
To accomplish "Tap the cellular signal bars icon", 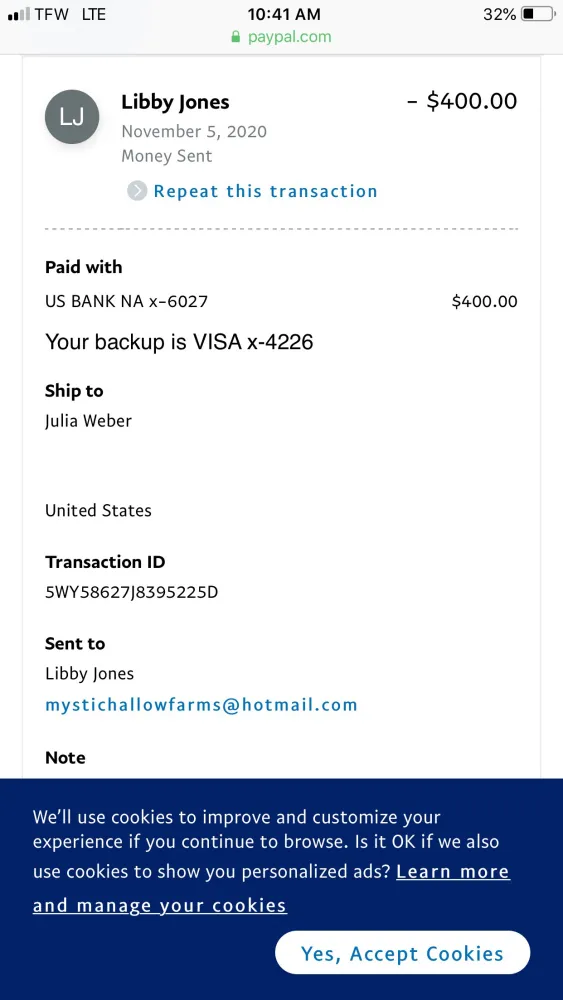I will [x=18, y=14].
